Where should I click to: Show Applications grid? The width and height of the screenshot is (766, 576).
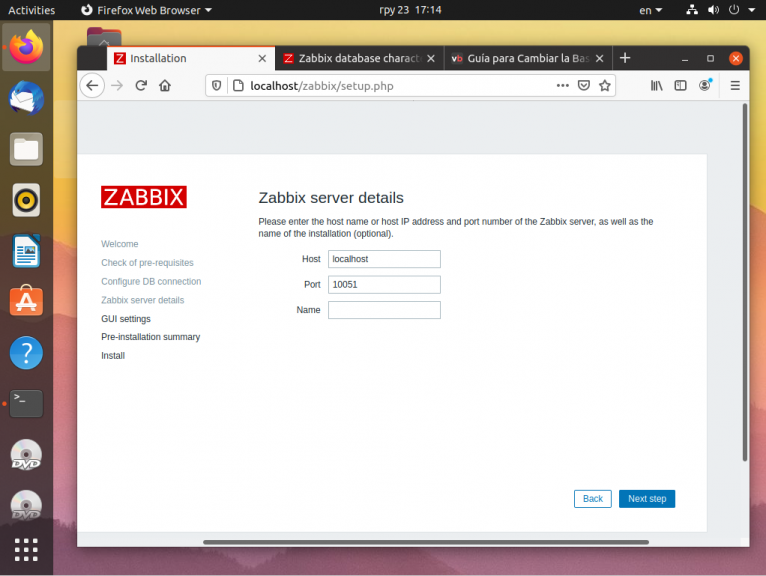coord(26,550)
